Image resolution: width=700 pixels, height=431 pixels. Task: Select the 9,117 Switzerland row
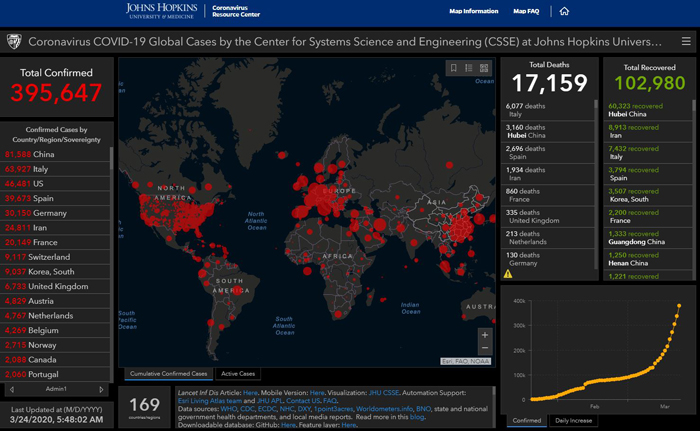[55, 257]
